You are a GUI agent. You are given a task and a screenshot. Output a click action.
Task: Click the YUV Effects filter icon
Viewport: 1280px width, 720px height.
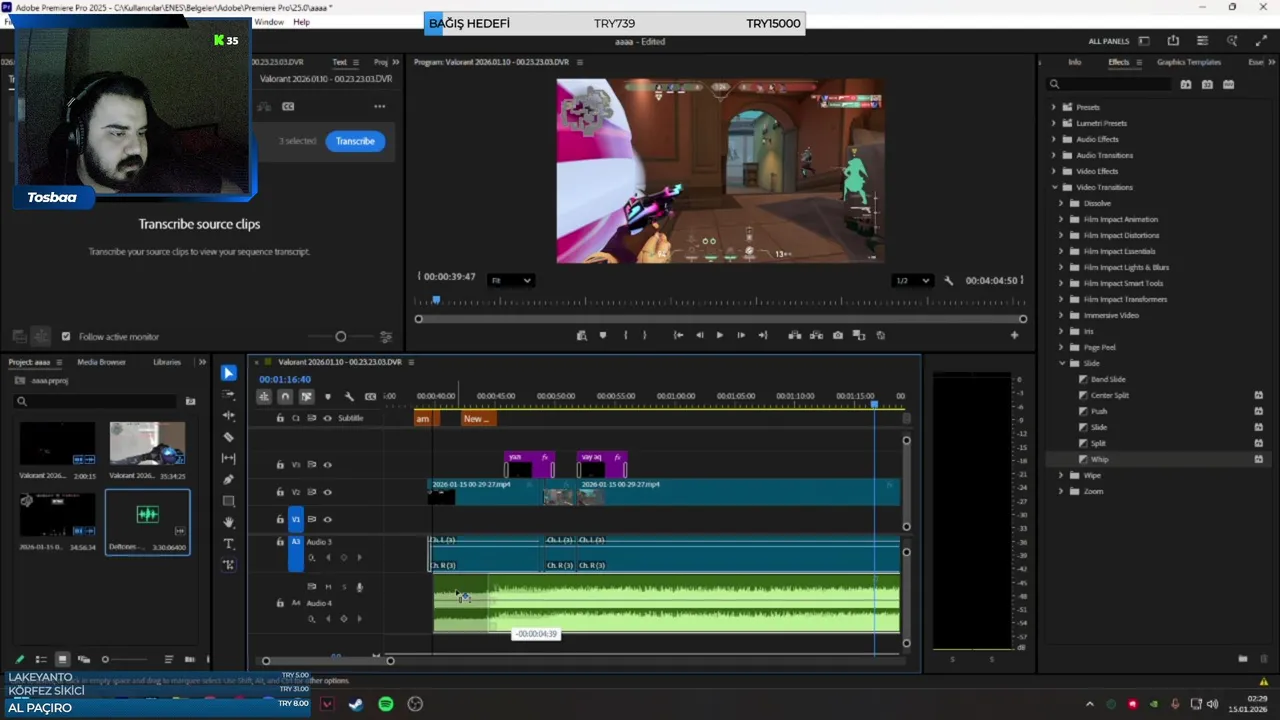coord(1228,85)
